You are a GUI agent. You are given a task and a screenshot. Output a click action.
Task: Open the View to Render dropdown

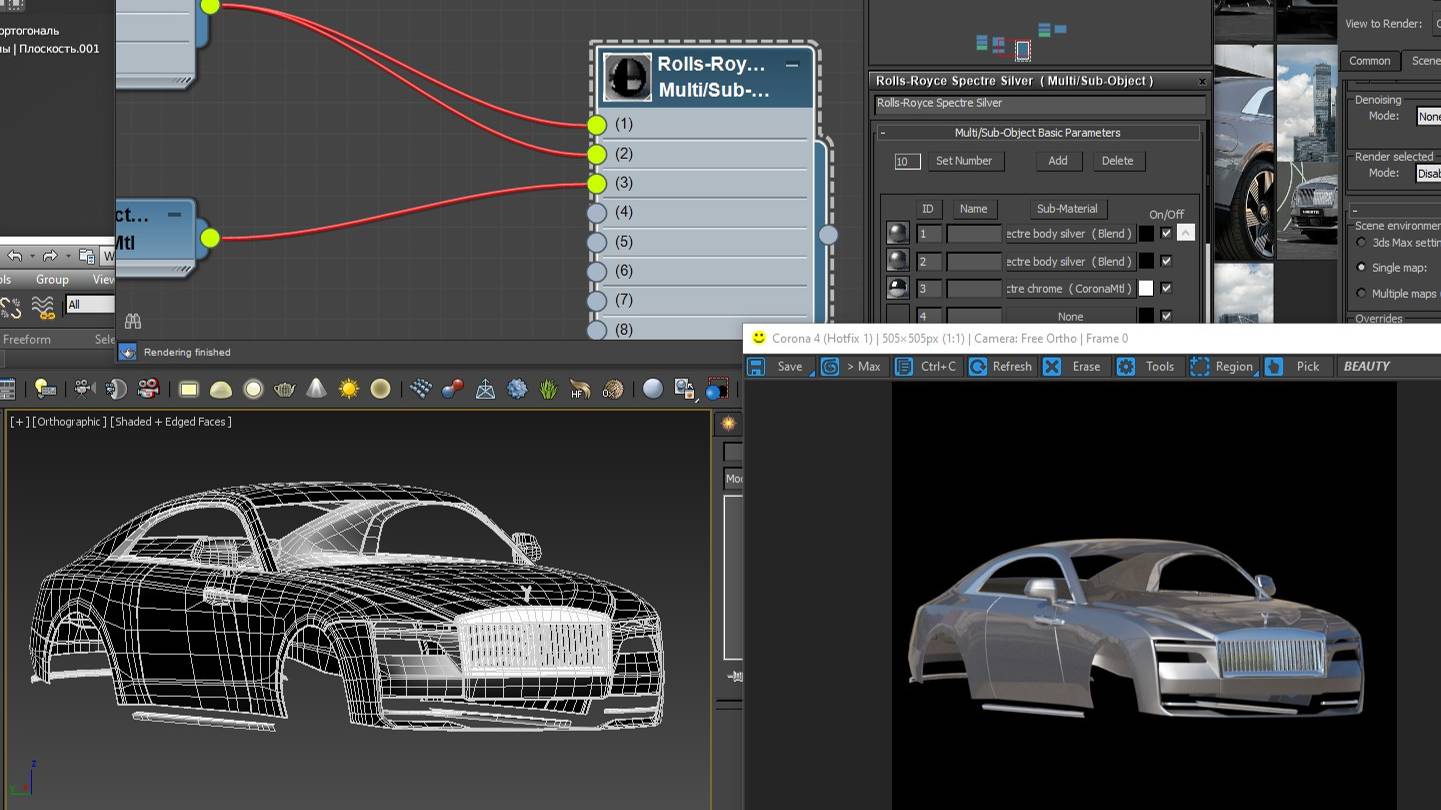coord(1438,24)
